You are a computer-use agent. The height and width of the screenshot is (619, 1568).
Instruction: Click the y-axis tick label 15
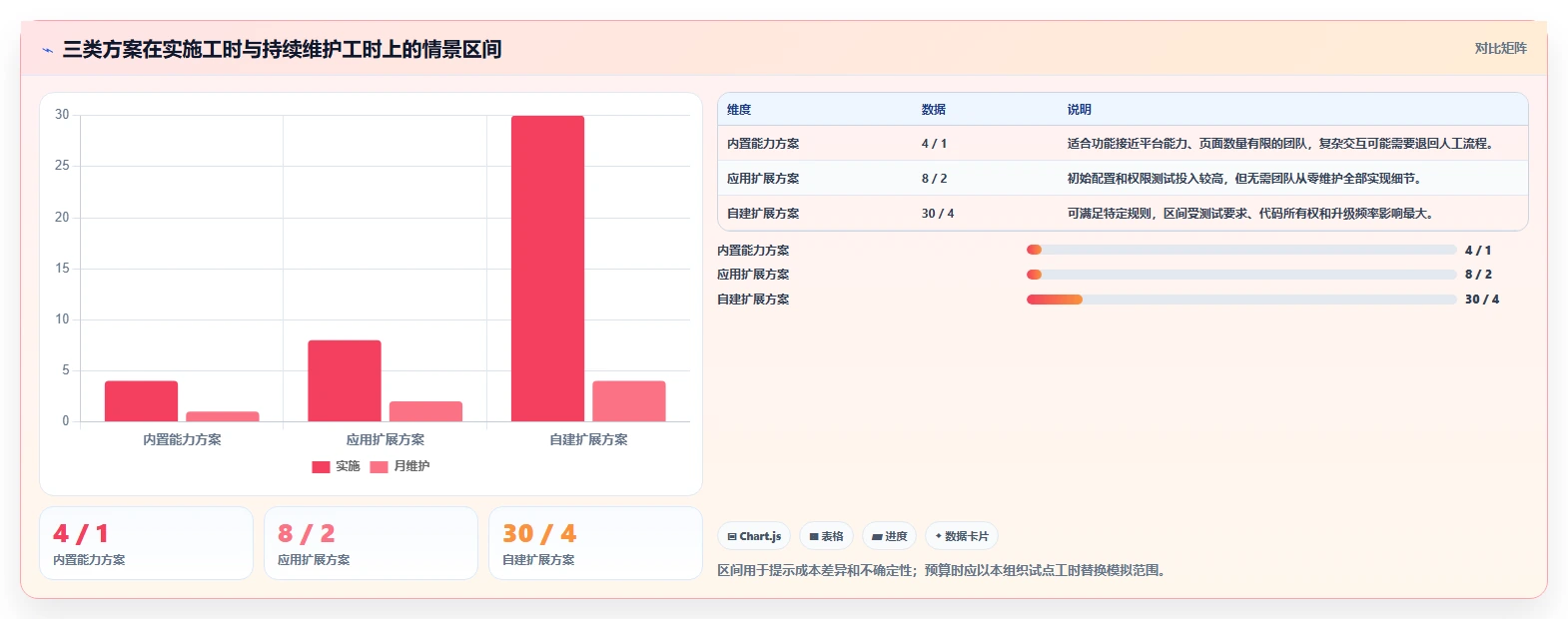pos(62,269)
